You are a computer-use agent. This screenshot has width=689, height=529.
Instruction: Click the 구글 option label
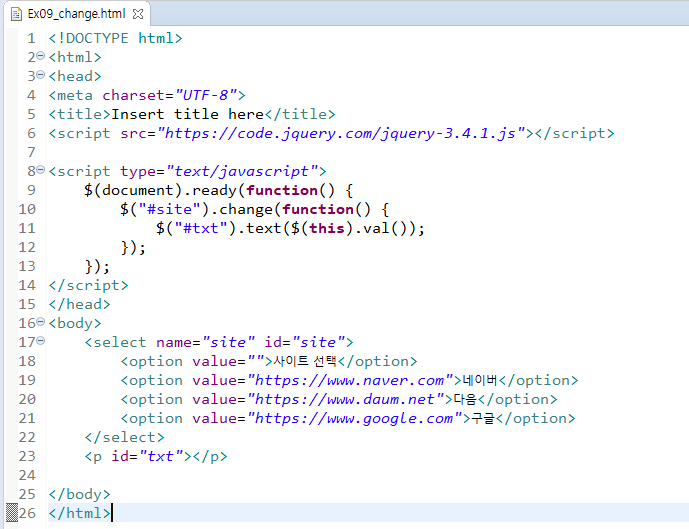[483, 418]
